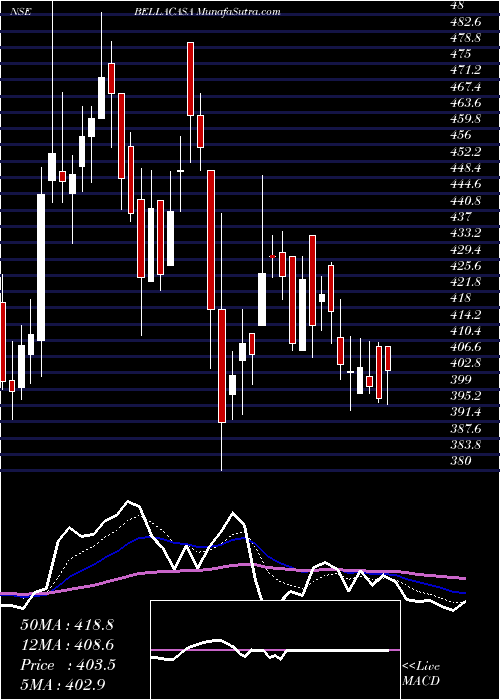The width and height of the screenshot is (500, 700).
Task: Click the Price : 403.5 reading
Action: (68, 665)
